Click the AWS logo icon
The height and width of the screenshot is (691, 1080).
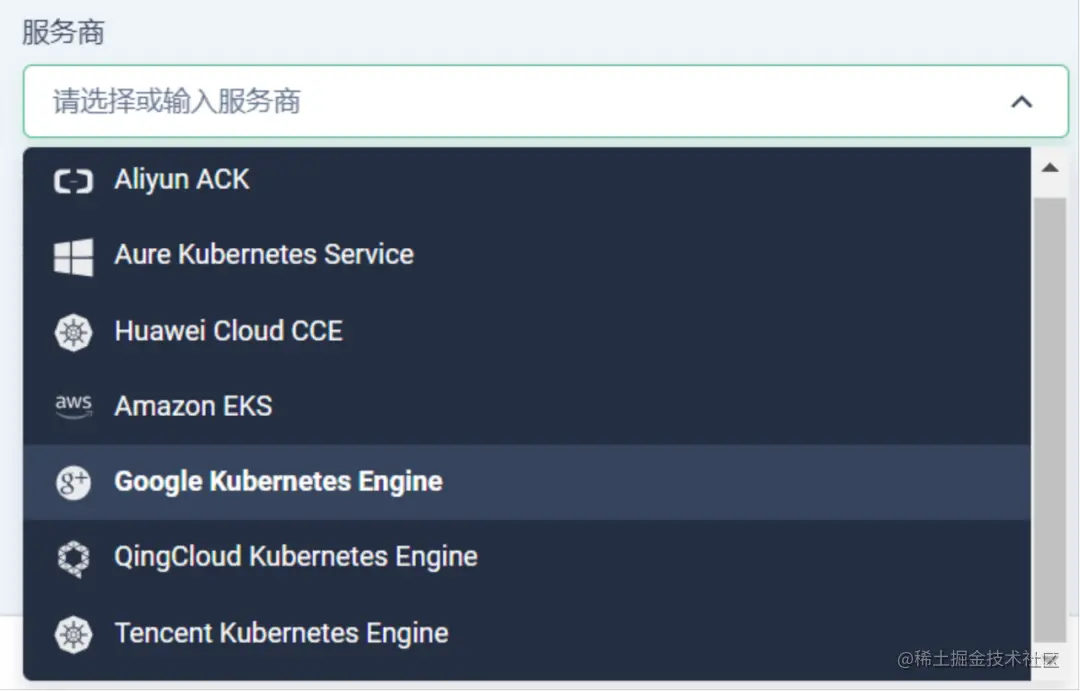[x=73, y=406]
